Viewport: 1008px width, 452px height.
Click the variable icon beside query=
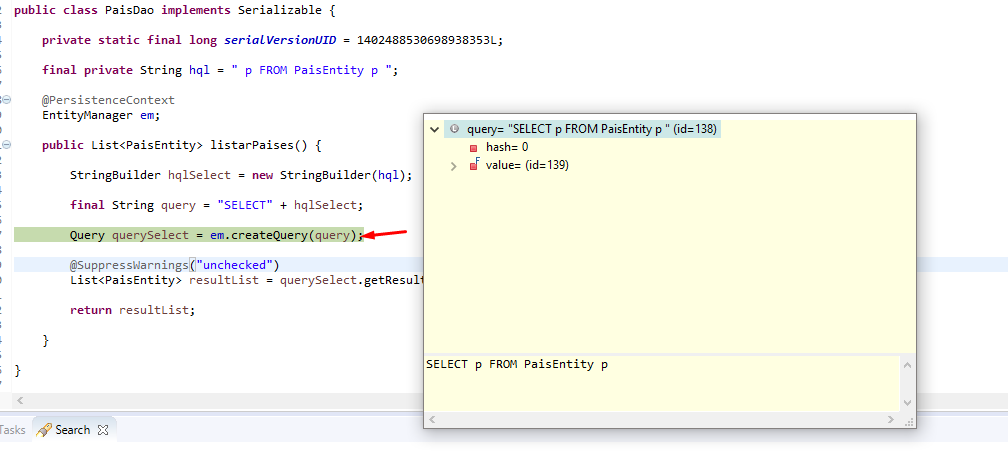pos(454,129)
